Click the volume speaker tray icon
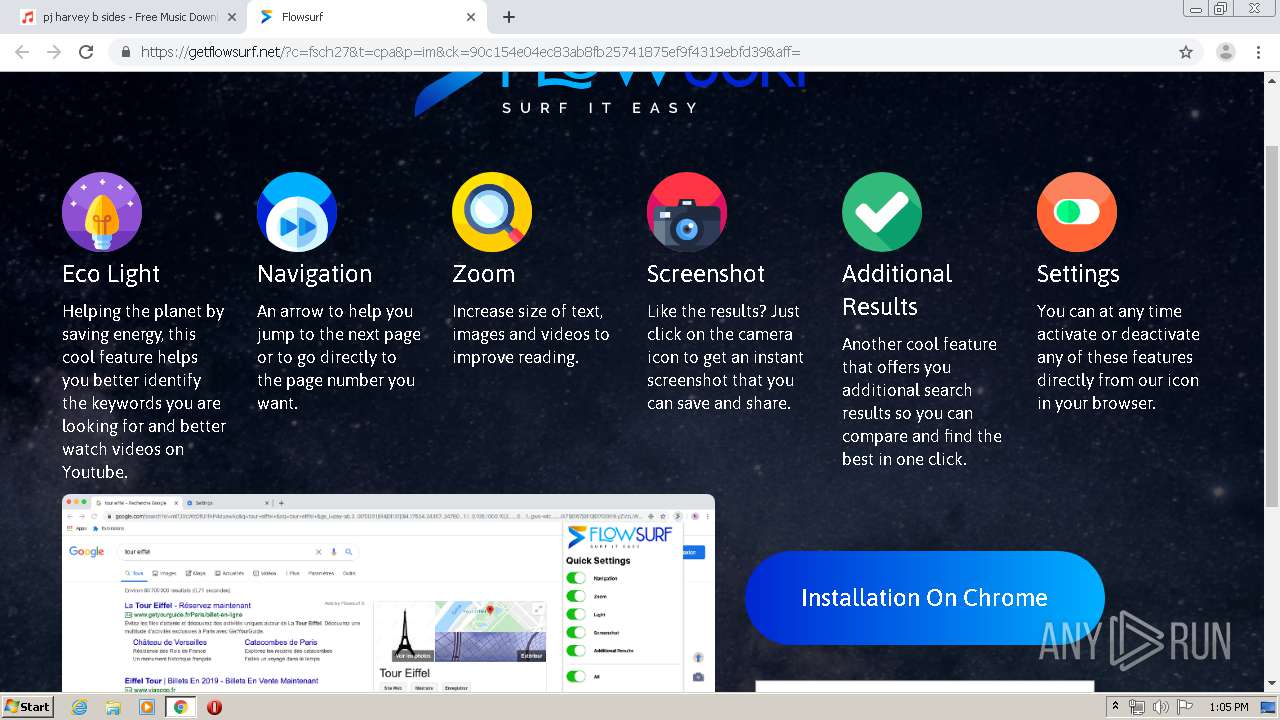Viewport: 1280px width, 720px height. click(x=1160, y=707)
